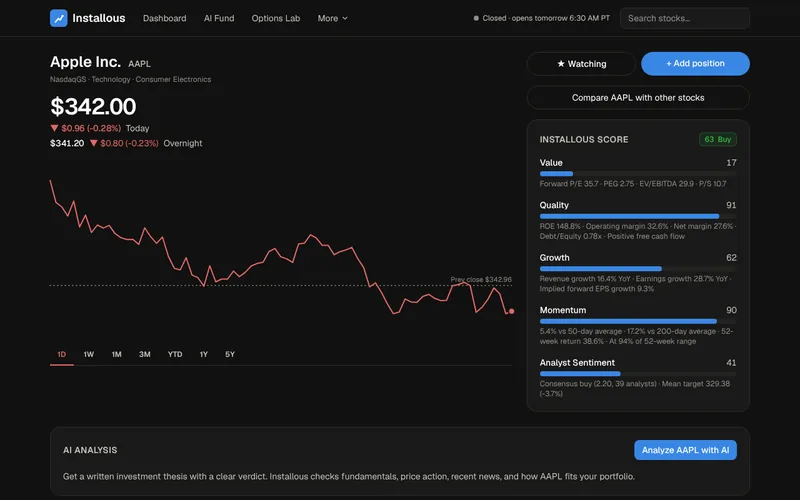Viewport: 800px width, 500px height.
Task: Click the 63 Buy score badge
Action: pos(717,139)
